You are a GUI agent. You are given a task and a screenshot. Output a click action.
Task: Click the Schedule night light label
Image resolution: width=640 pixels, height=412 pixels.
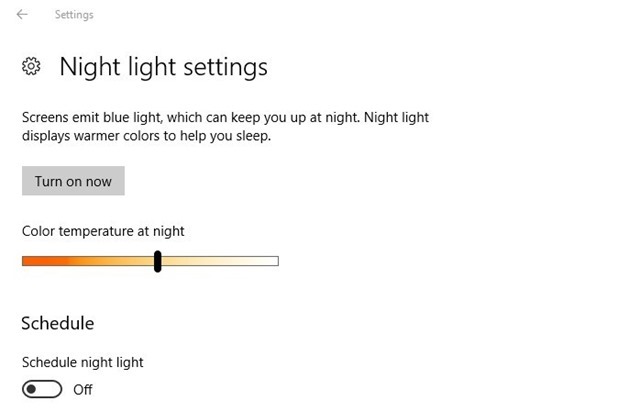tap(83, 362)
